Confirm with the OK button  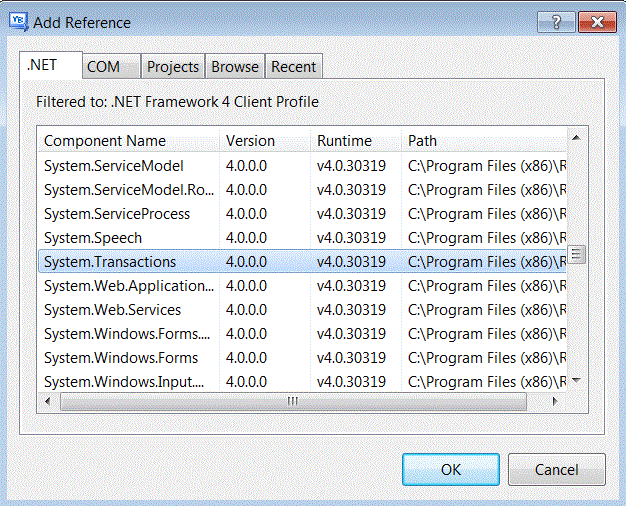pos(451,469)
